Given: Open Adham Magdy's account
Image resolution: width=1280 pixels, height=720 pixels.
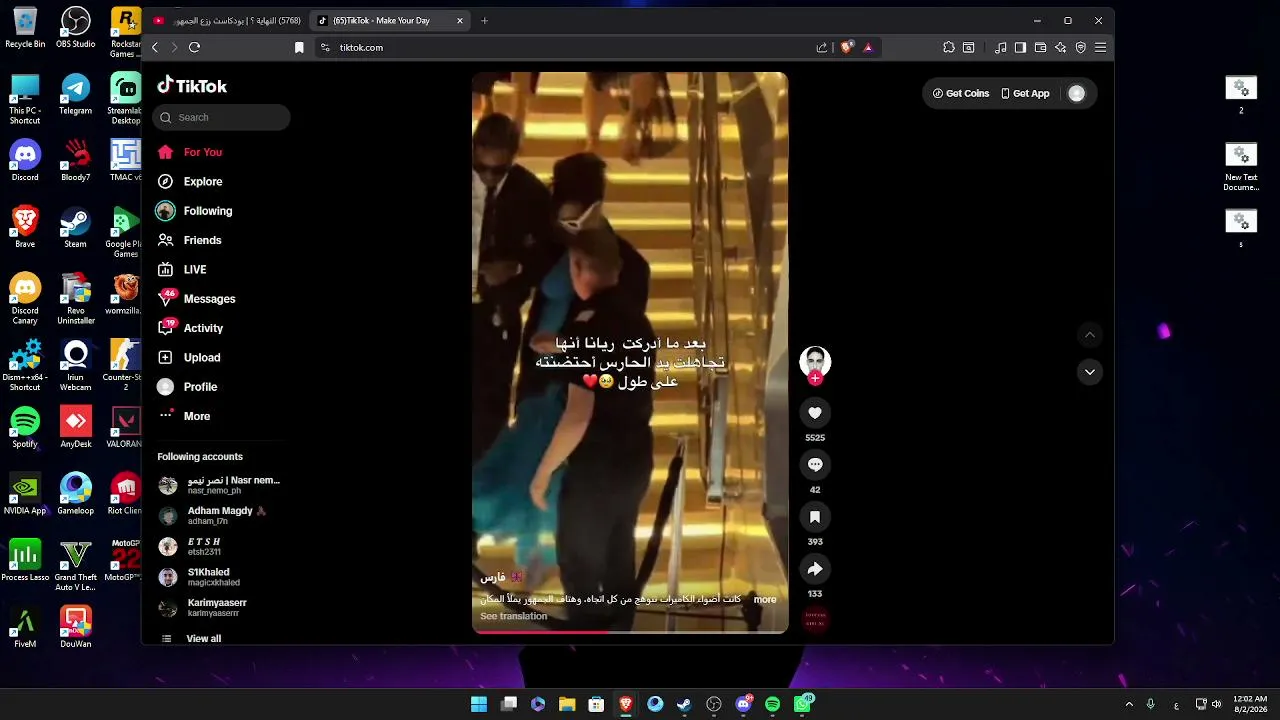Looking at the screenshot, I should click(x=213, y=516).
